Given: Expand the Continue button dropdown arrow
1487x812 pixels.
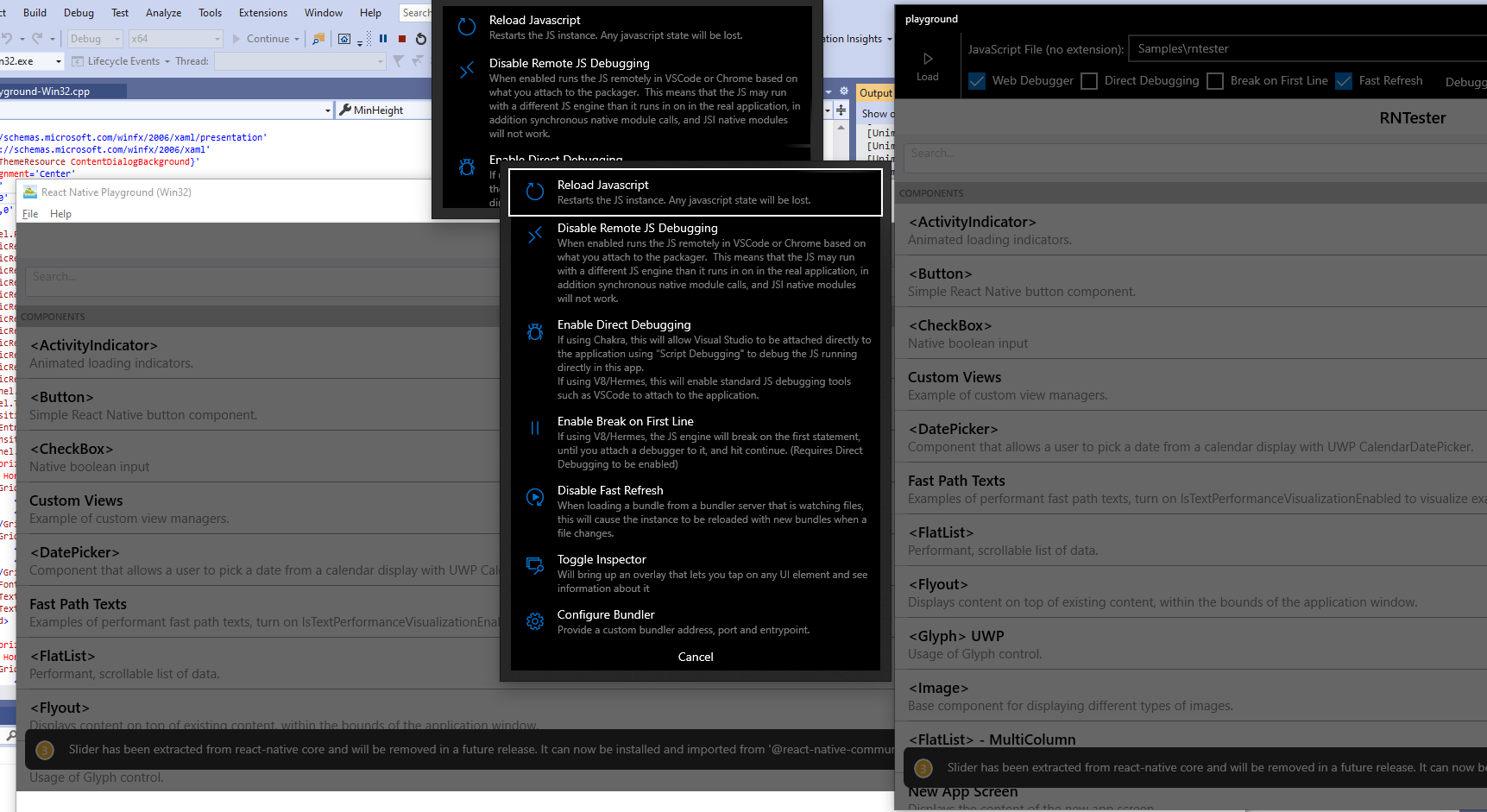Looking at the screenshot, I should point(295,38).
